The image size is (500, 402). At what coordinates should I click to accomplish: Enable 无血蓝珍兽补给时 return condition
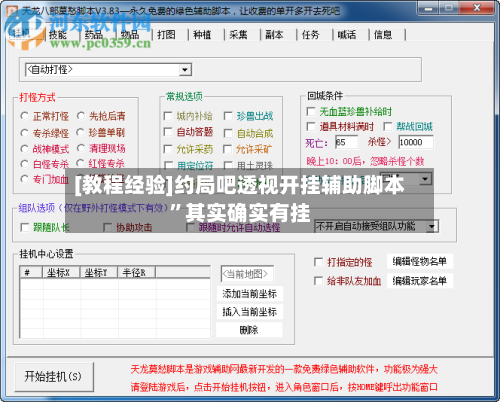(x=311, y=111)
